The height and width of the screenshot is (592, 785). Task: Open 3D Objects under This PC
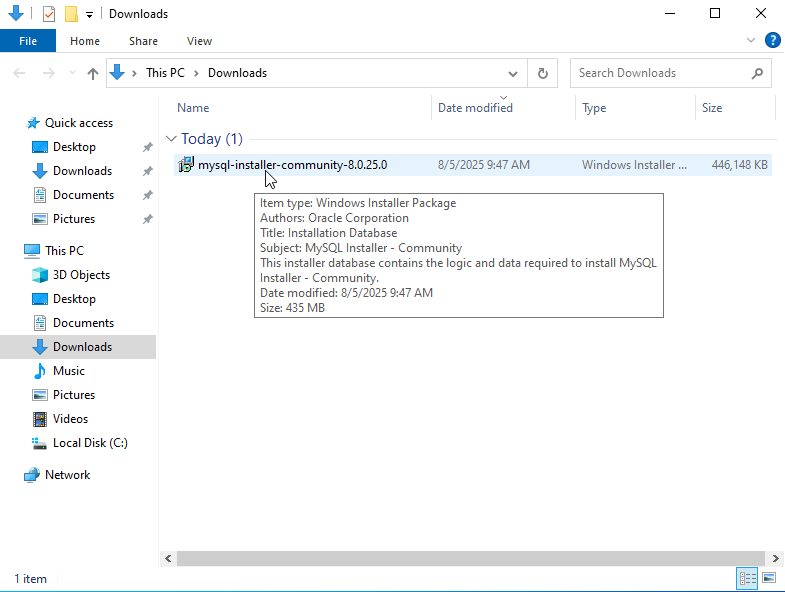[81, 275]
